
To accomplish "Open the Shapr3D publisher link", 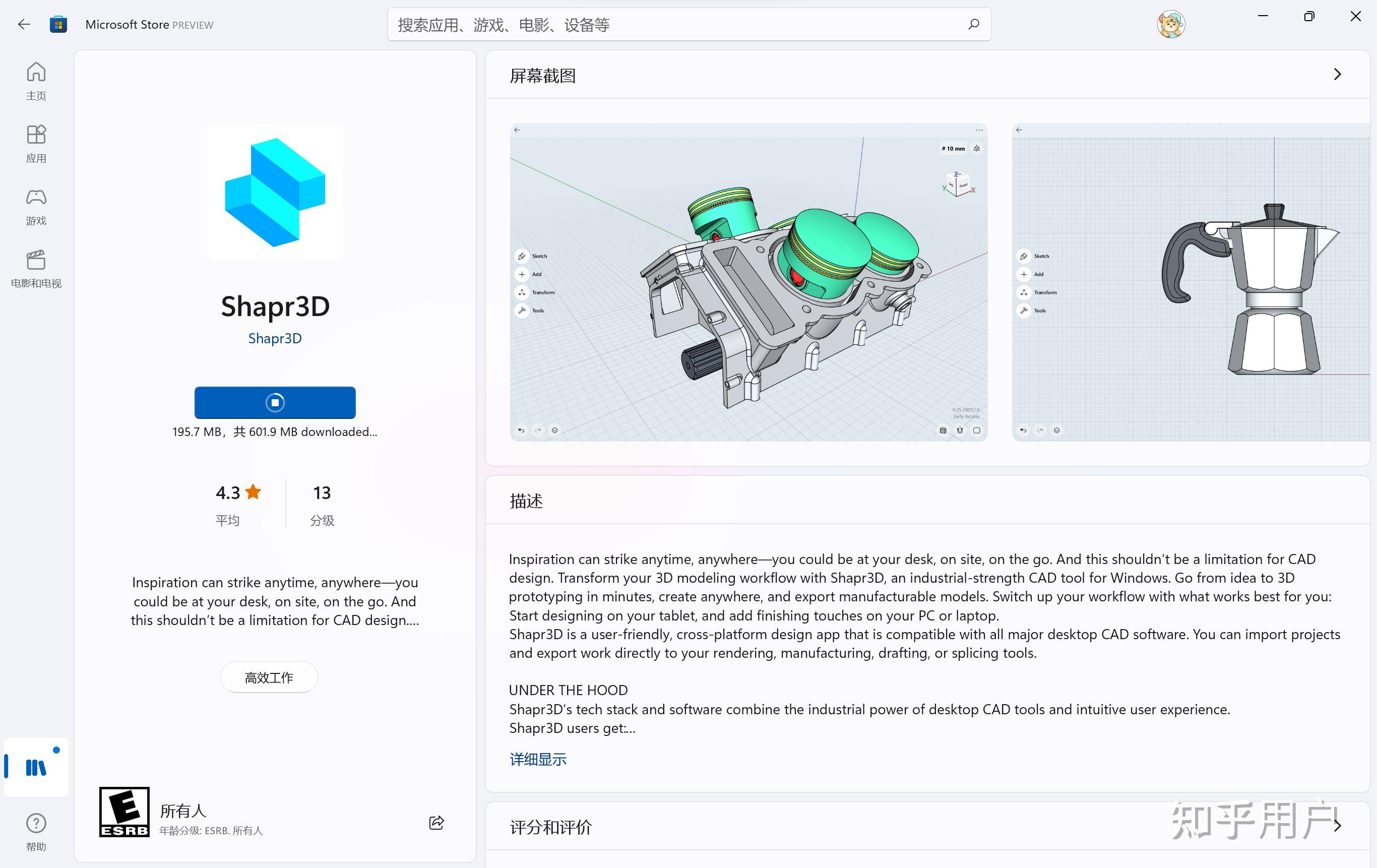I will pos(275,338).
